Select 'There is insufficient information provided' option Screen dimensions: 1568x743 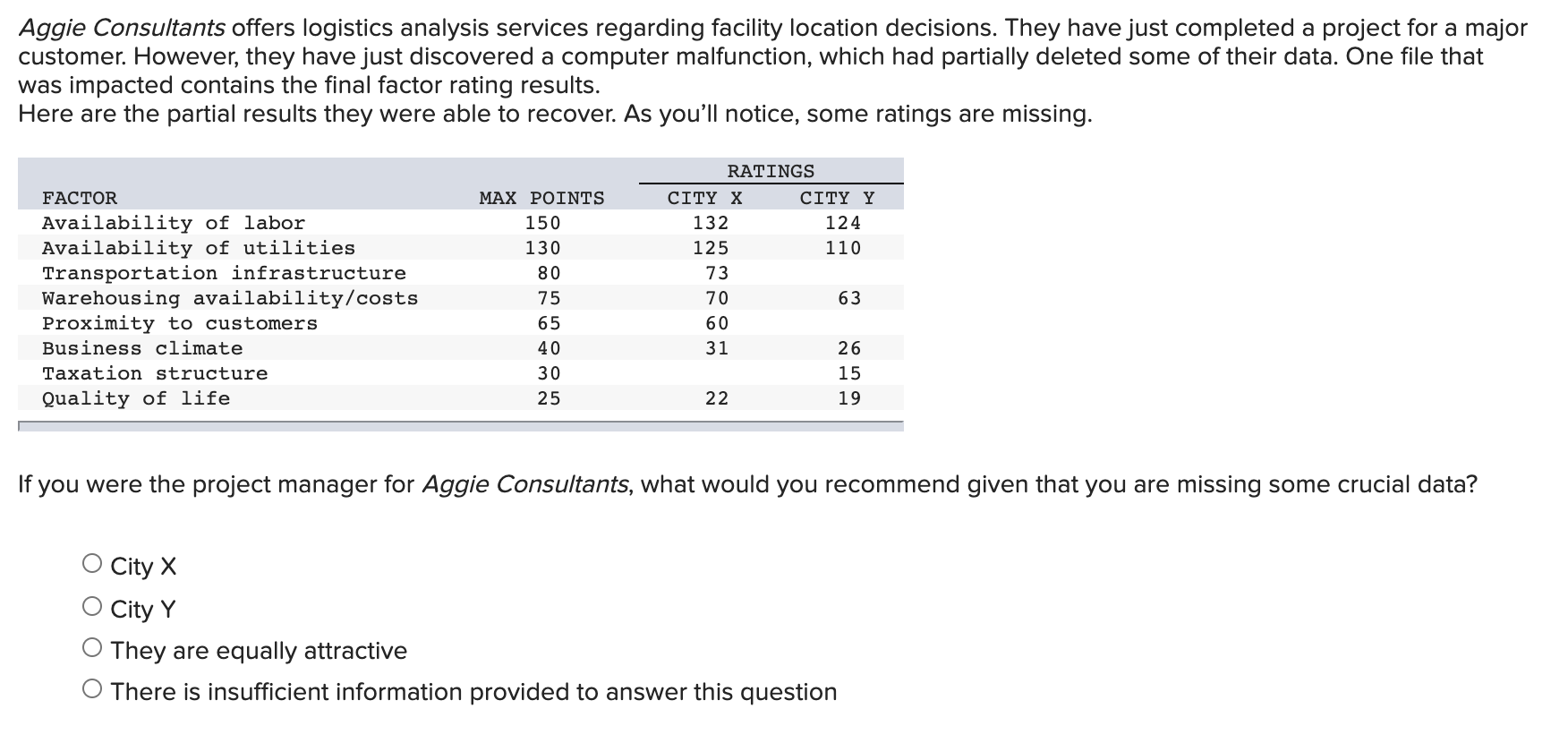click(92, 689)
